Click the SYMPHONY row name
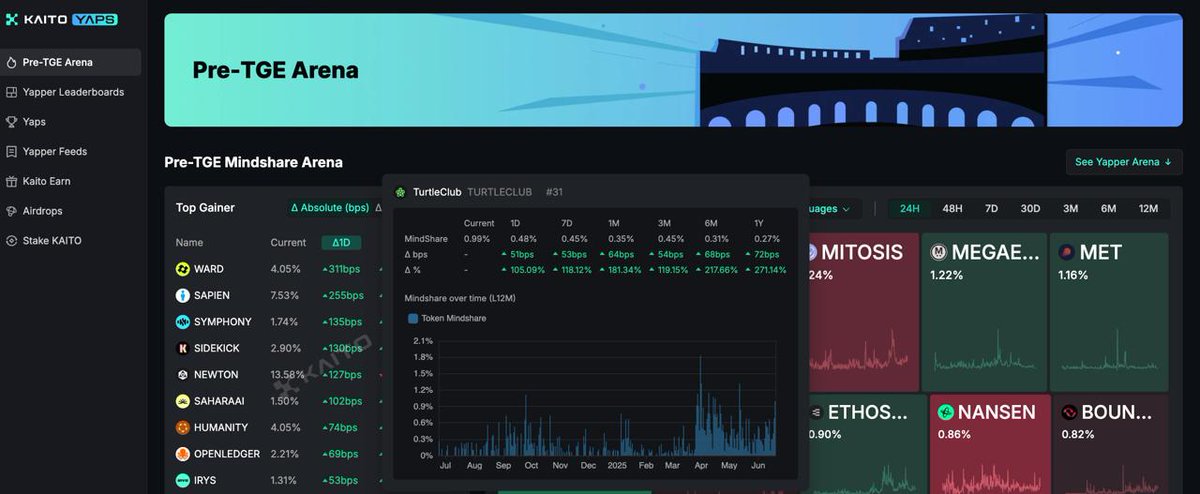This screenshot has width=1200, height=494. coord(222,322)
